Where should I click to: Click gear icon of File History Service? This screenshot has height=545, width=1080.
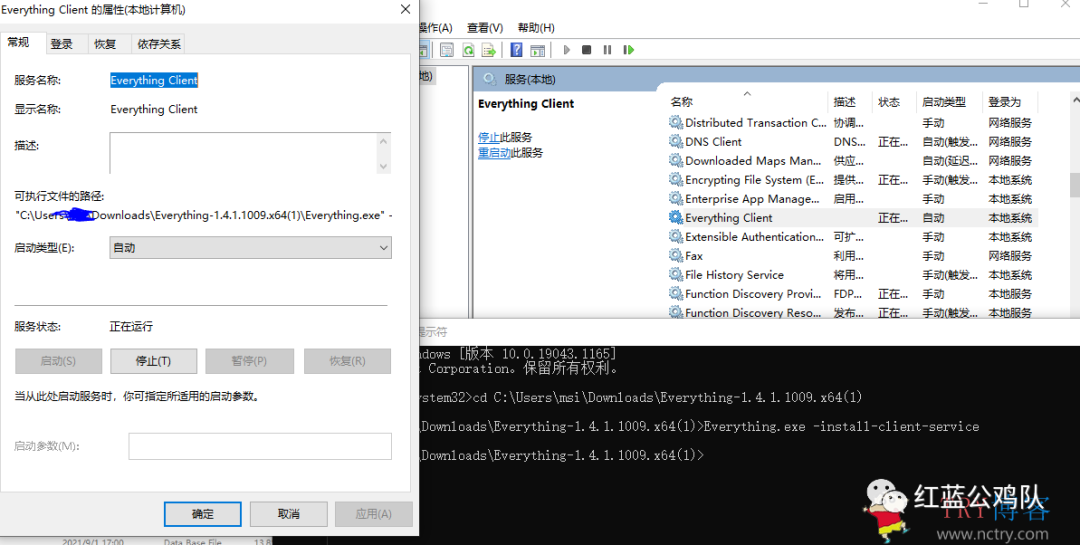[x=676, y=274]
